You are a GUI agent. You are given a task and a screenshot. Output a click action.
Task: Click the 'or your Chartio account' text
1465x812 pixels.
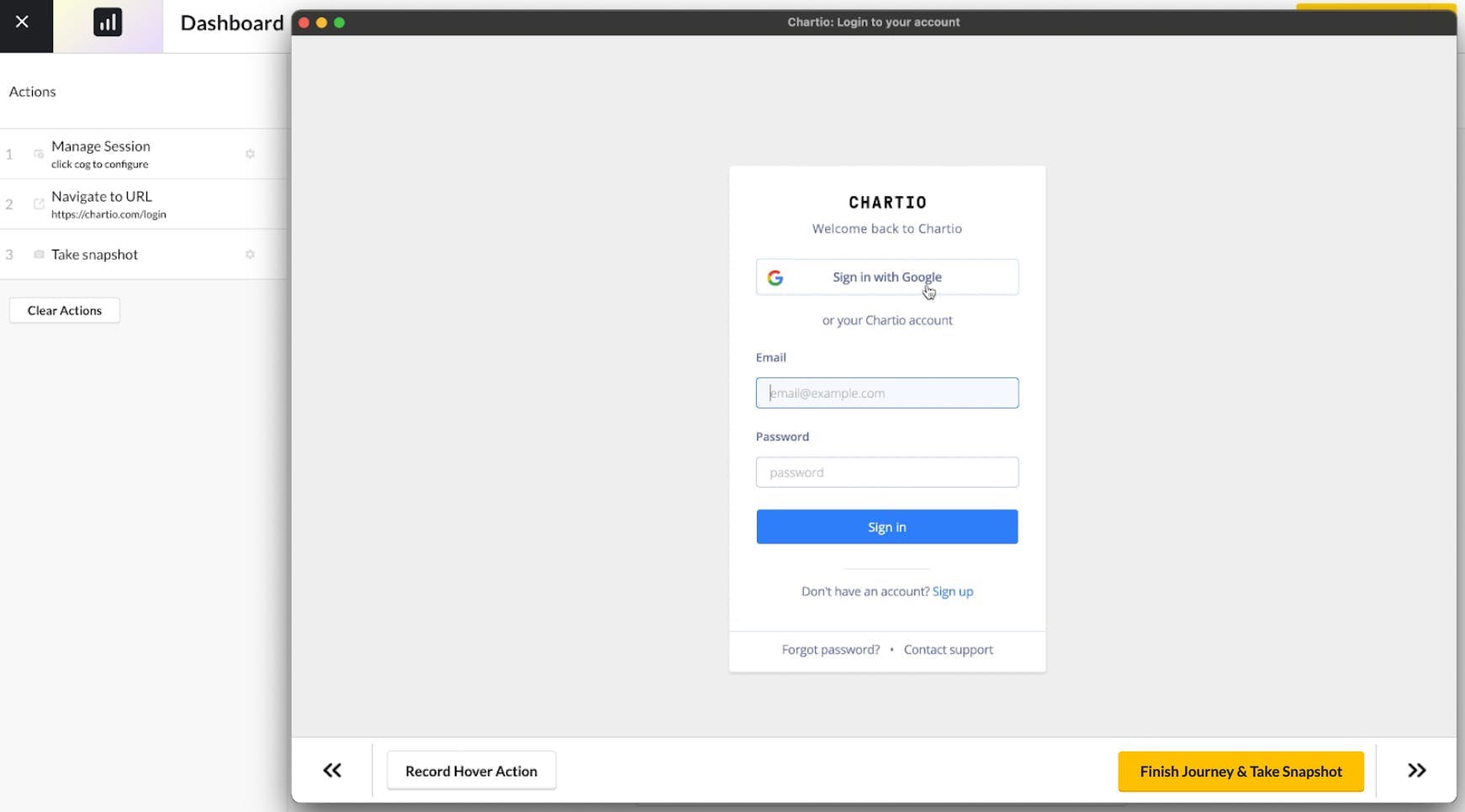pyautogui.click(x=887, y=320)
